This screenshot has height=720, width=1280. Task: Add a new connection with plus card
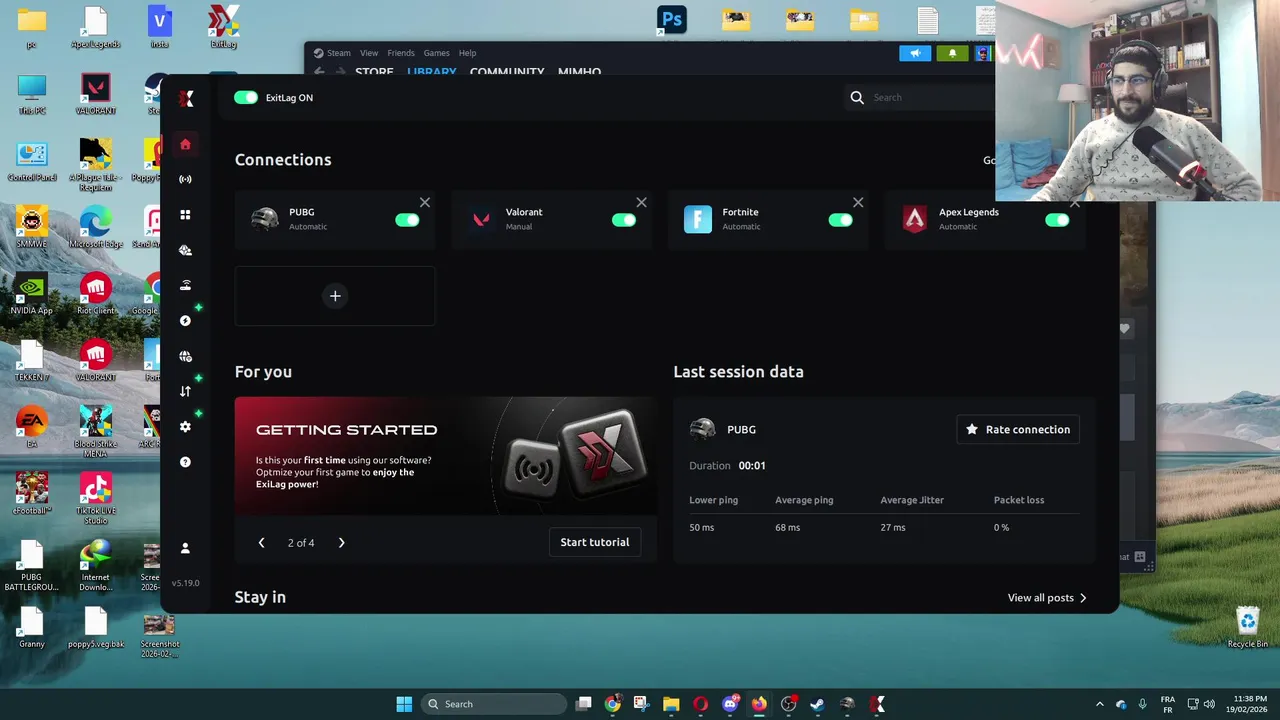tap(335, 296)
